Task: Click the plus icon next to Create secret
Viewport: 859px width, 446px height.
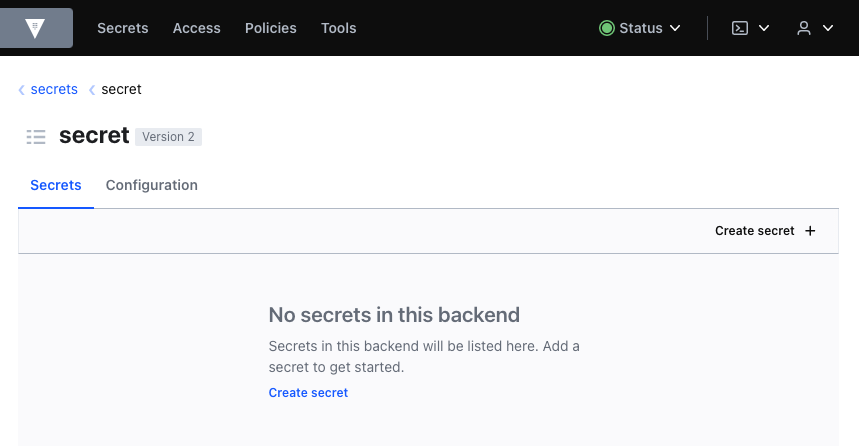Action: pyautogui.click(x=810, y=231)
